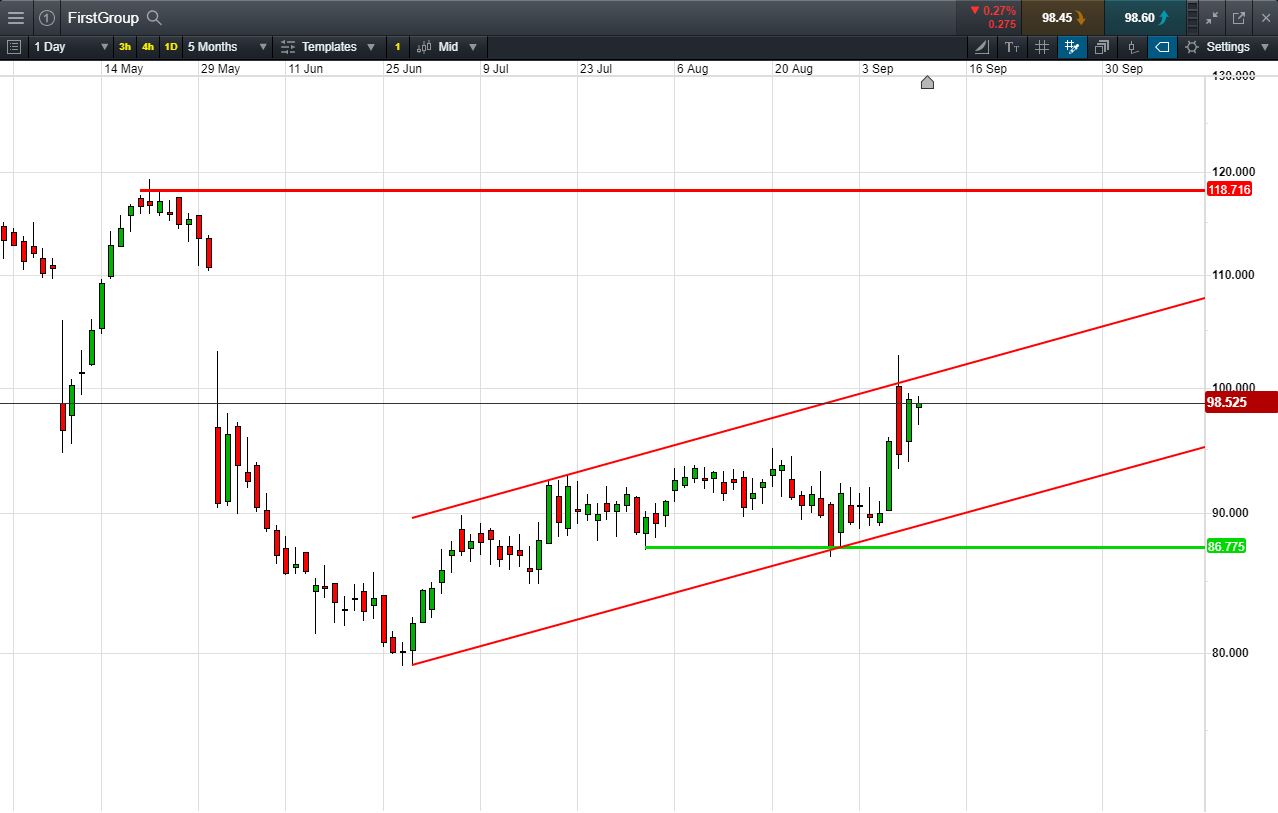Screen dimensions: 1278x813
Task: Open the instrument search magnifier
Action: (x=153, y=17)
